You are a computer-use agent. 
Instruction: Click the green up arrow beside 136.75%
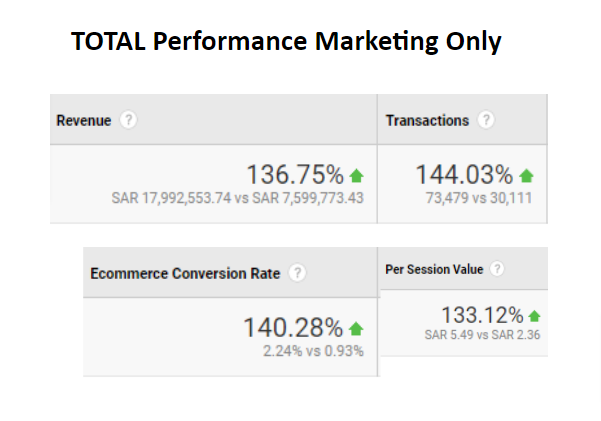(357, 176)
